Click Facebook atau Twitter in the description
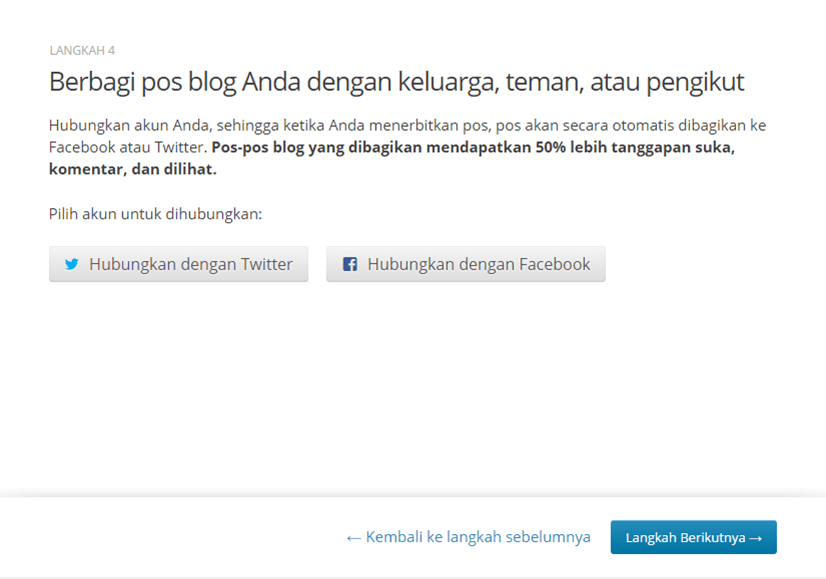Image resolution: width=826 pixels, height=579 pixels. (x=126, y=147)
